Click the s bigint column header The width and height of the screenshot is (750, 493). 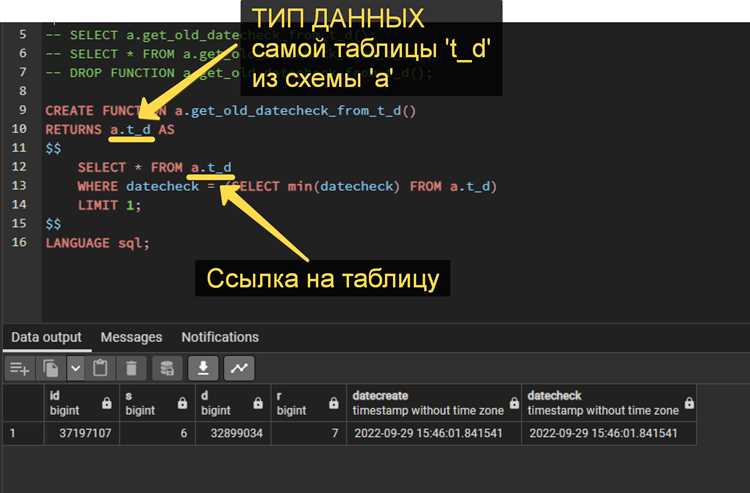[x=157, y=403]
